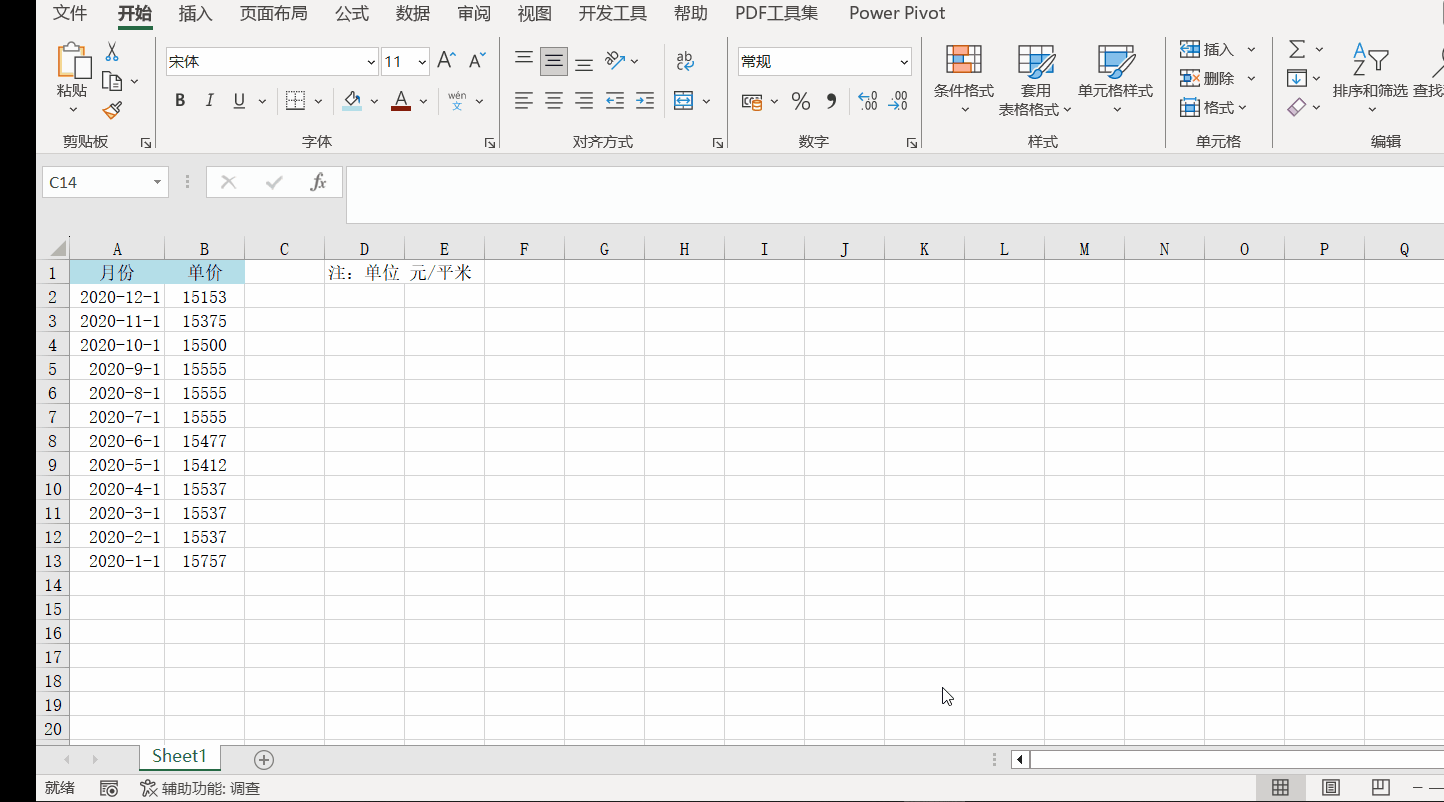Viewport: 1444px width, 802px height.
Task: Toggle italic formatting
Action: click(210, 100)
